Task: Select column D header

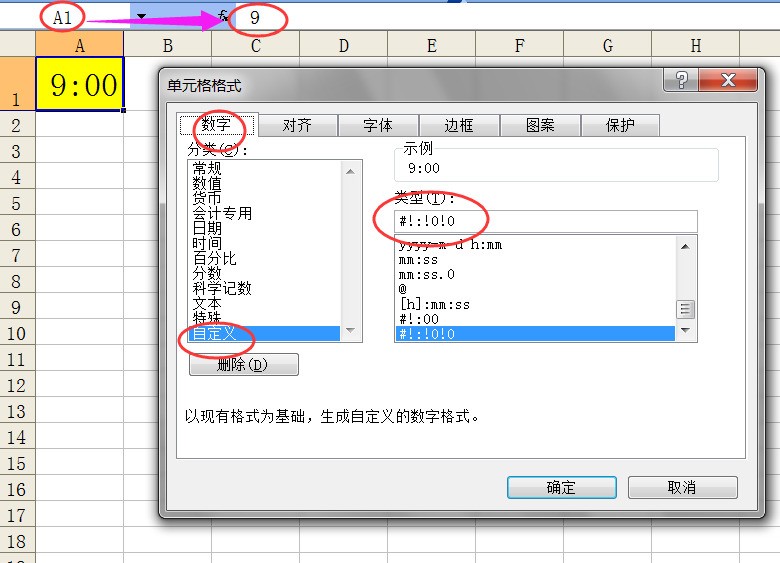Action: (344, 46)
